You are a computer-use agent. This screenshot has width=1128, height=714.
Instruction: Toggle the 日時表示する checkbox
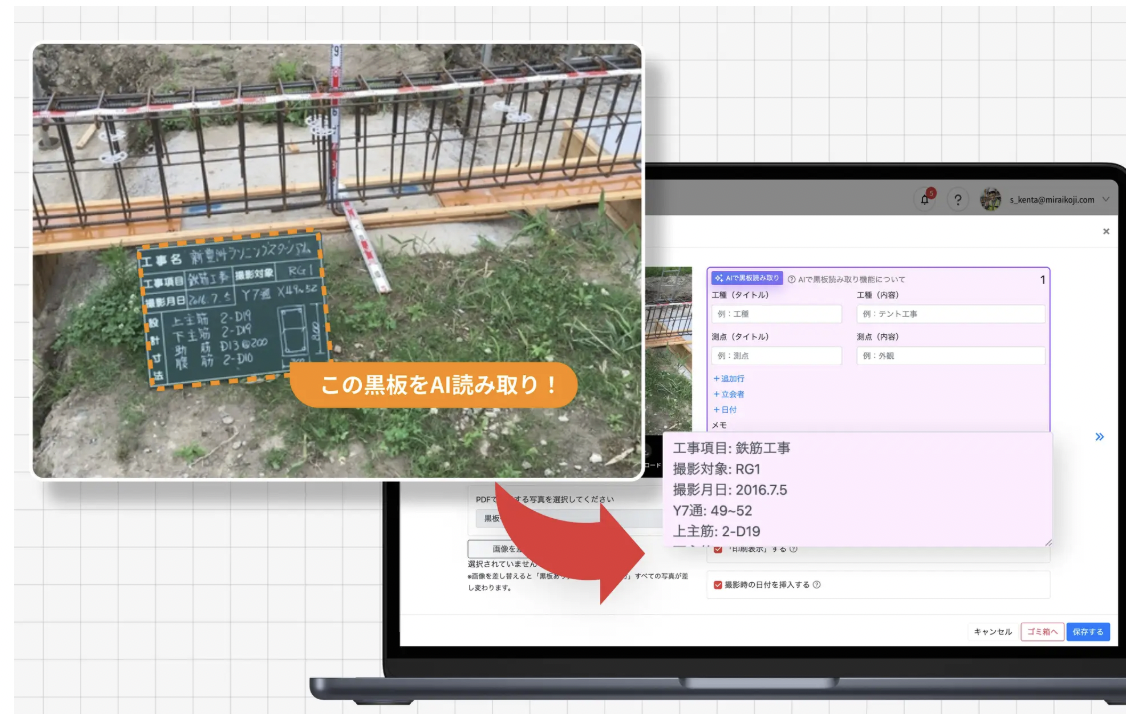(718, 549)
